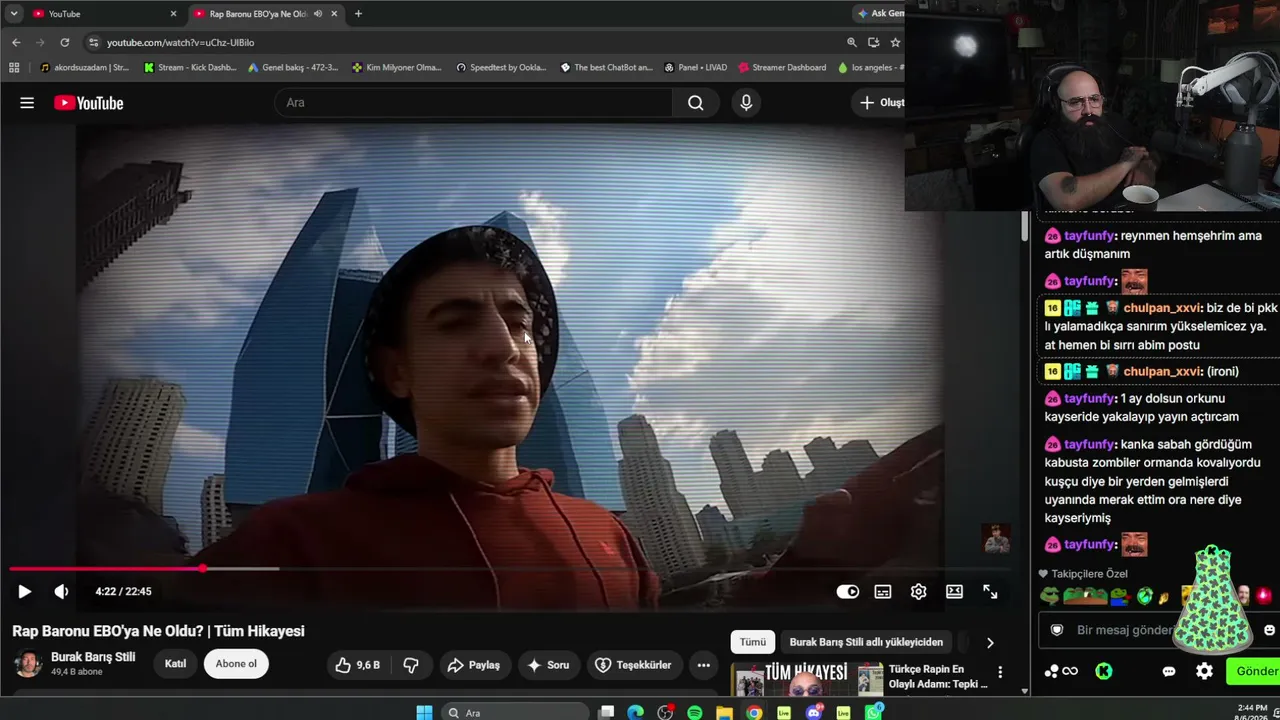
Task: Like the video with 9,6 B likes
Action: pyautogui.click(x=358, y=665)
